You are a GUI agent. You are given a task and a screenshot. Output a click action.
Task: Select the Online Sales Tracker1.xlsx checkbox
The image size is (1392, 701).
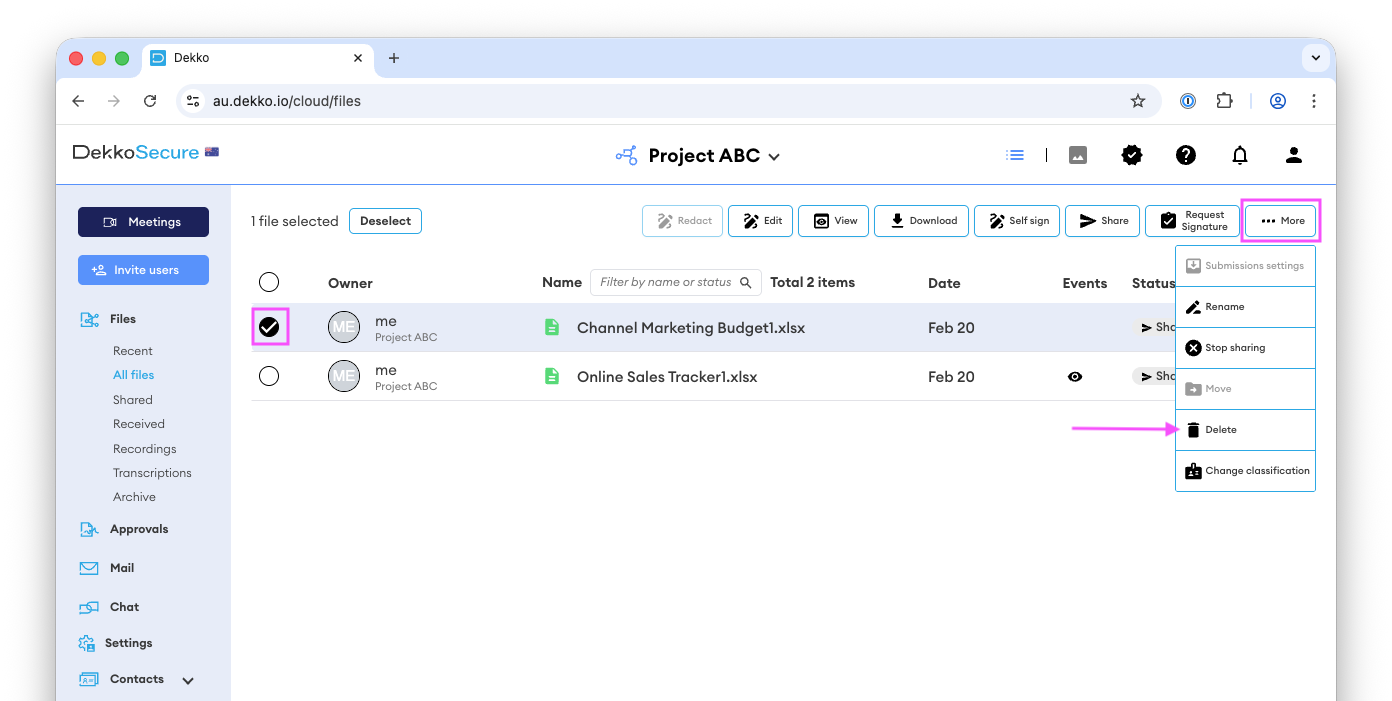(269, 376)
